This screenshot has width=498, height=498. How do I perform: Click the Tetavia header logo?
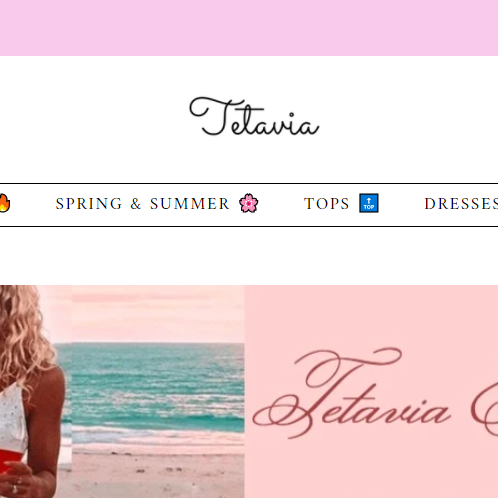tap(254, 117)
